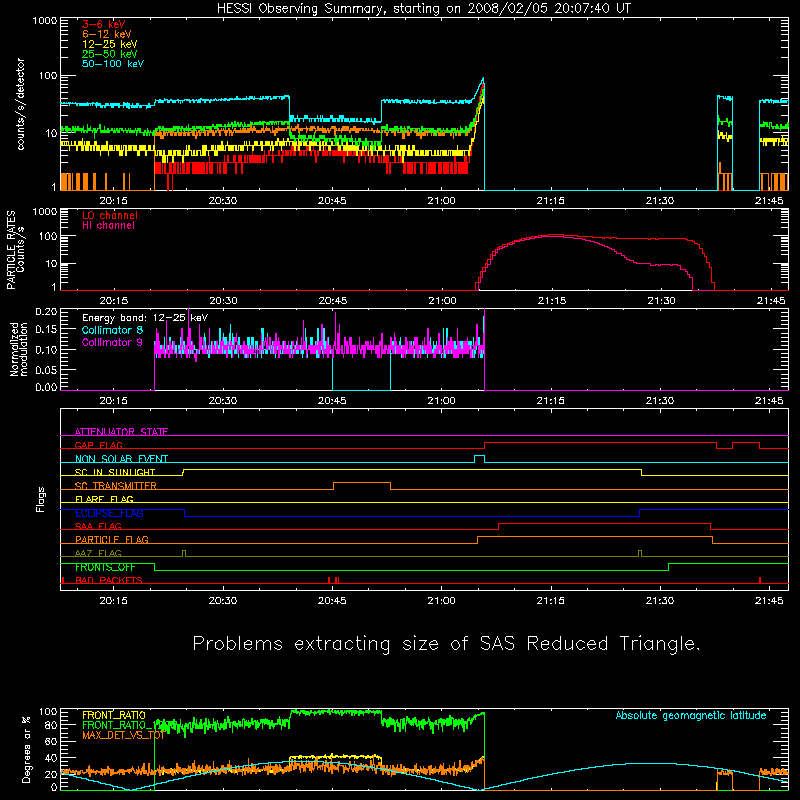Select the ECLIPSE_FLAG label
This screenshot has width=800, height=800.
(x=109, y=513)
